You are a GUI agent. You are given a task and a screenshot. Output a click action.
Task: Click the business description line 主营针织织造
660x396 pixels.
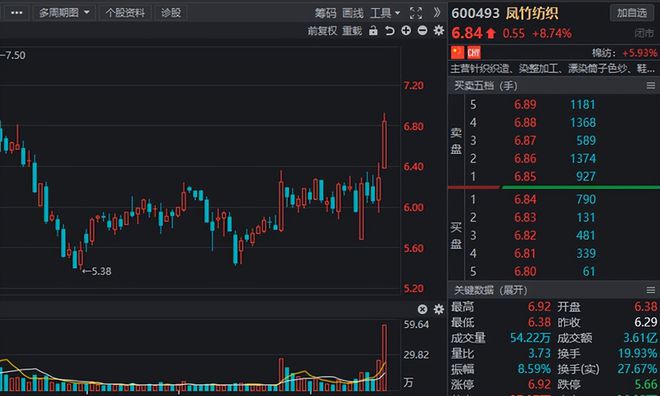[552, 68]
